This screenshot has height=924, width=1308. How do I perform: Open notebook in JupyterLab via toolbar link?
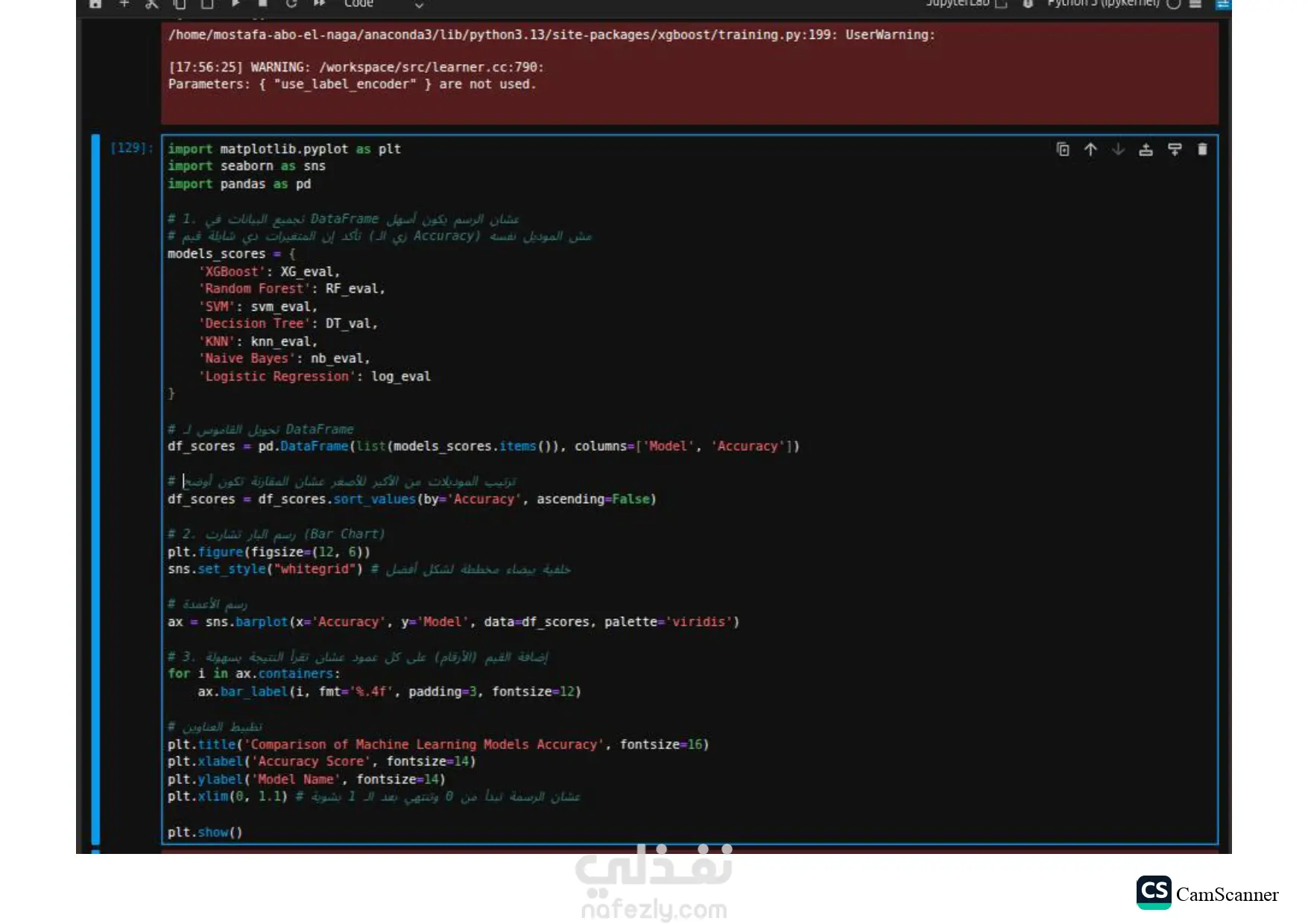[x=967, y=4]
